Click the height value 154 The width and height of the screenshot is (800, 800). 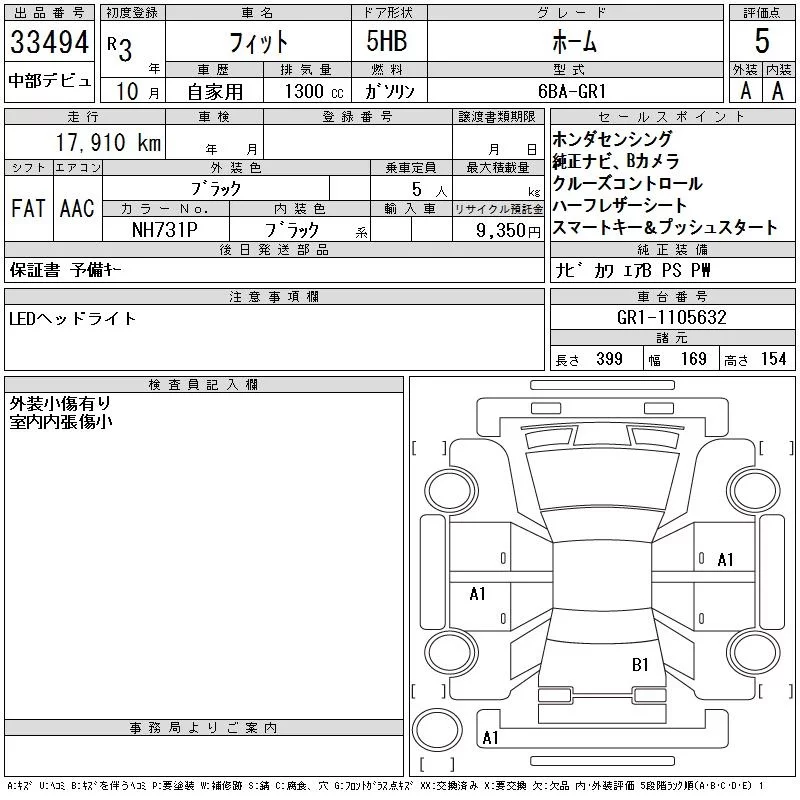[773, 359]
